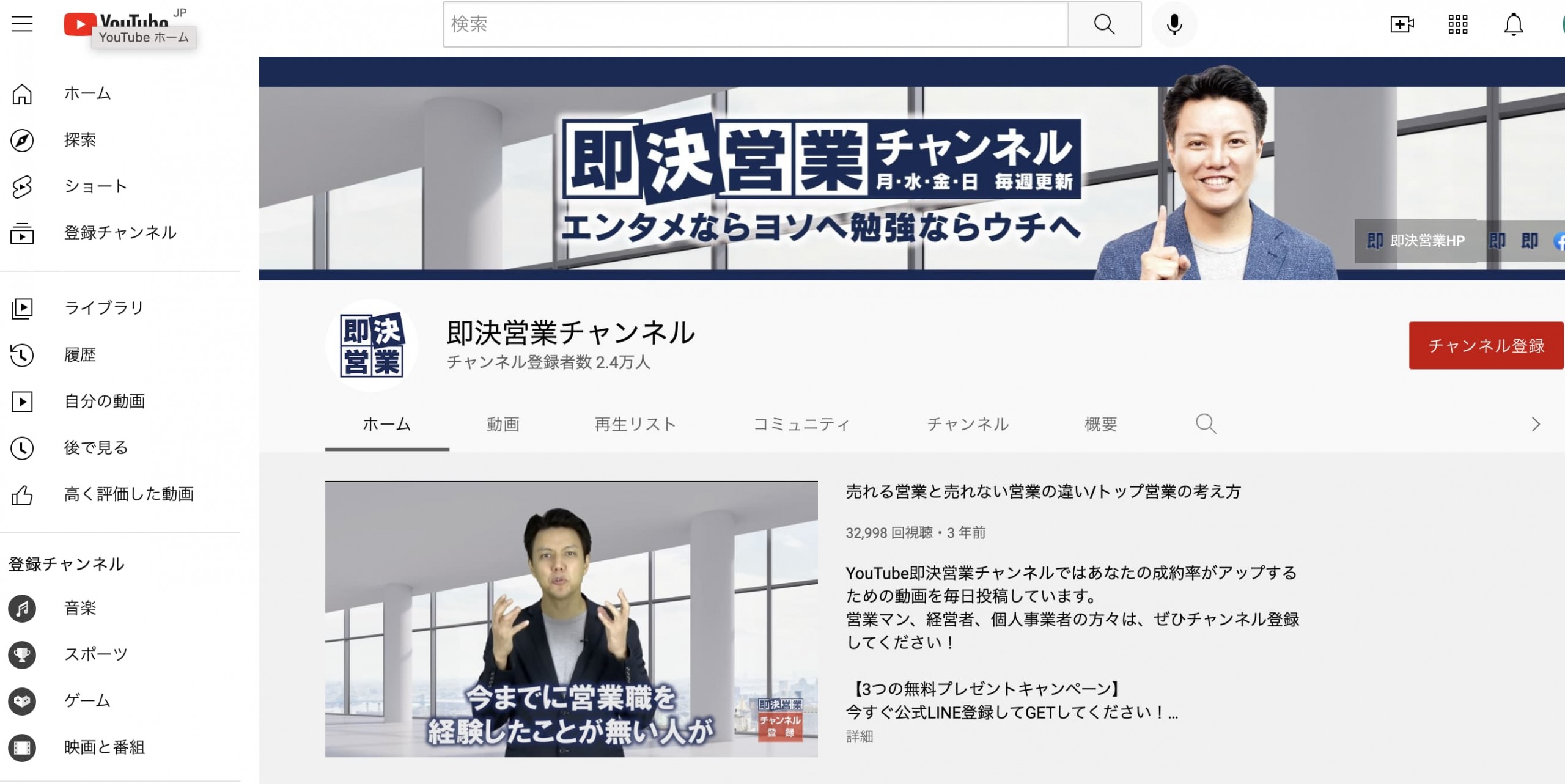Open ショート in the sidebar
Screen dimensions: 1565x784
click(x=95, y=186)
